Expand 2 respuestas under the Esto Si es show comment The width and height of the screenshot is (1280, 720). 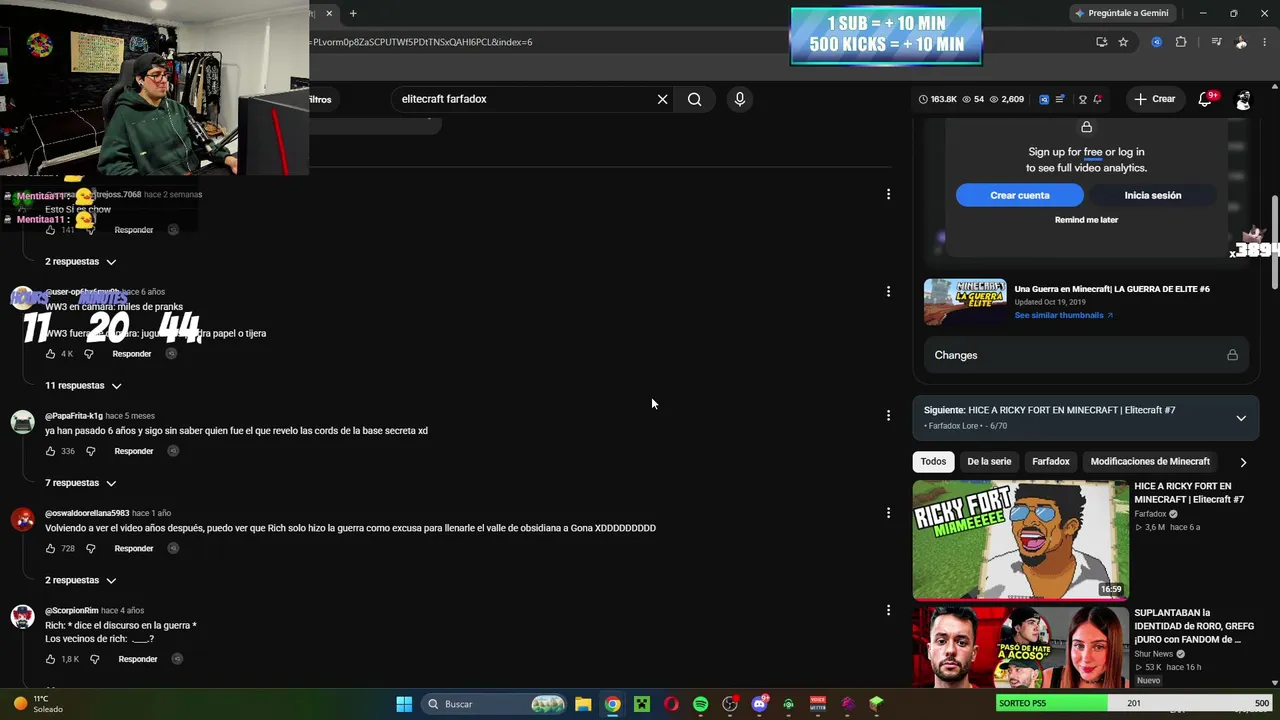click(80, 261)
